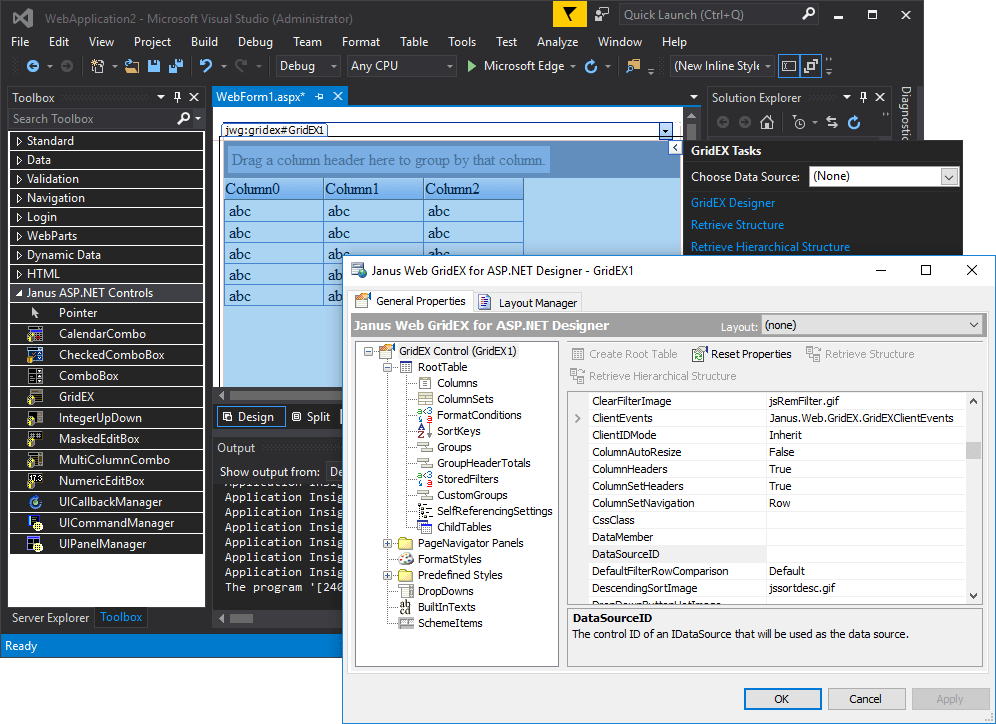Click Save All toolbar icon
Viewport: 996px width, 724px height.
(176, 66)
